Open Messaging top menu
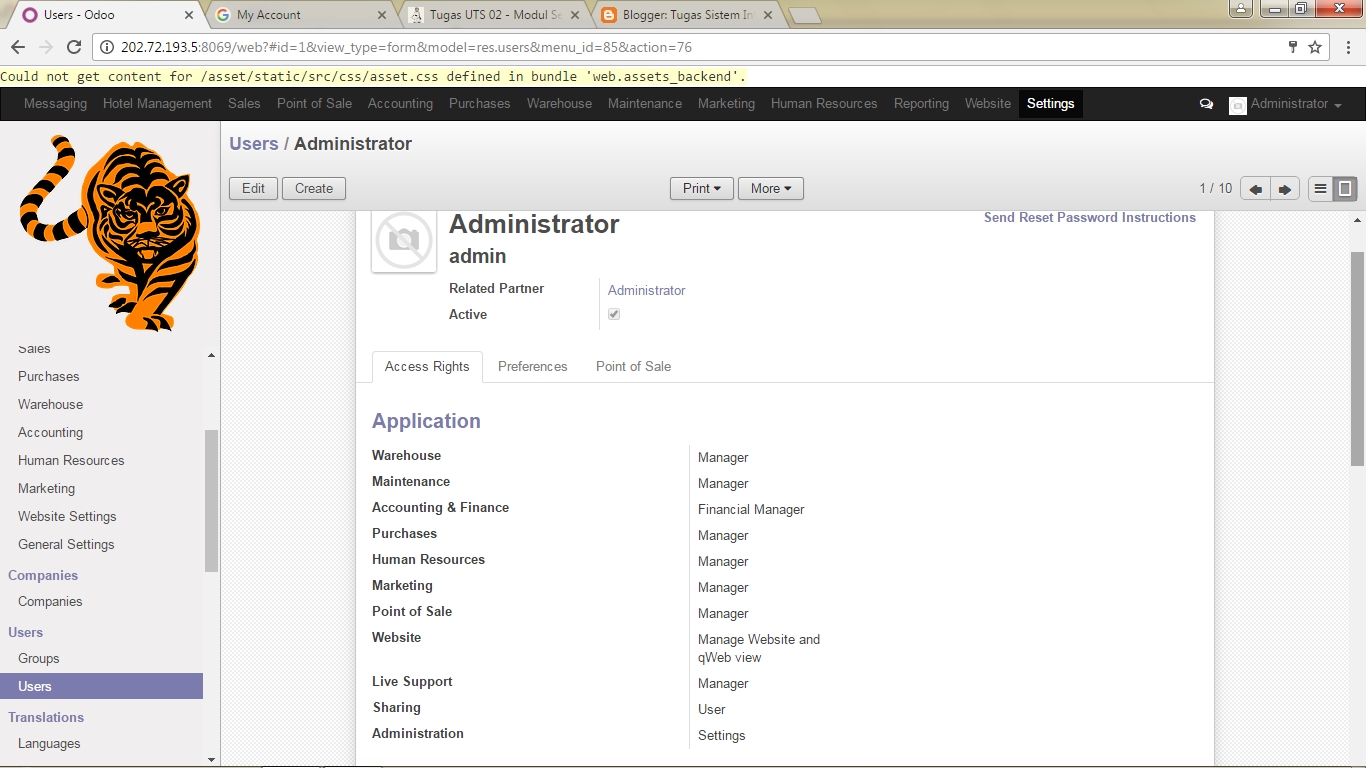 point(55,104)
